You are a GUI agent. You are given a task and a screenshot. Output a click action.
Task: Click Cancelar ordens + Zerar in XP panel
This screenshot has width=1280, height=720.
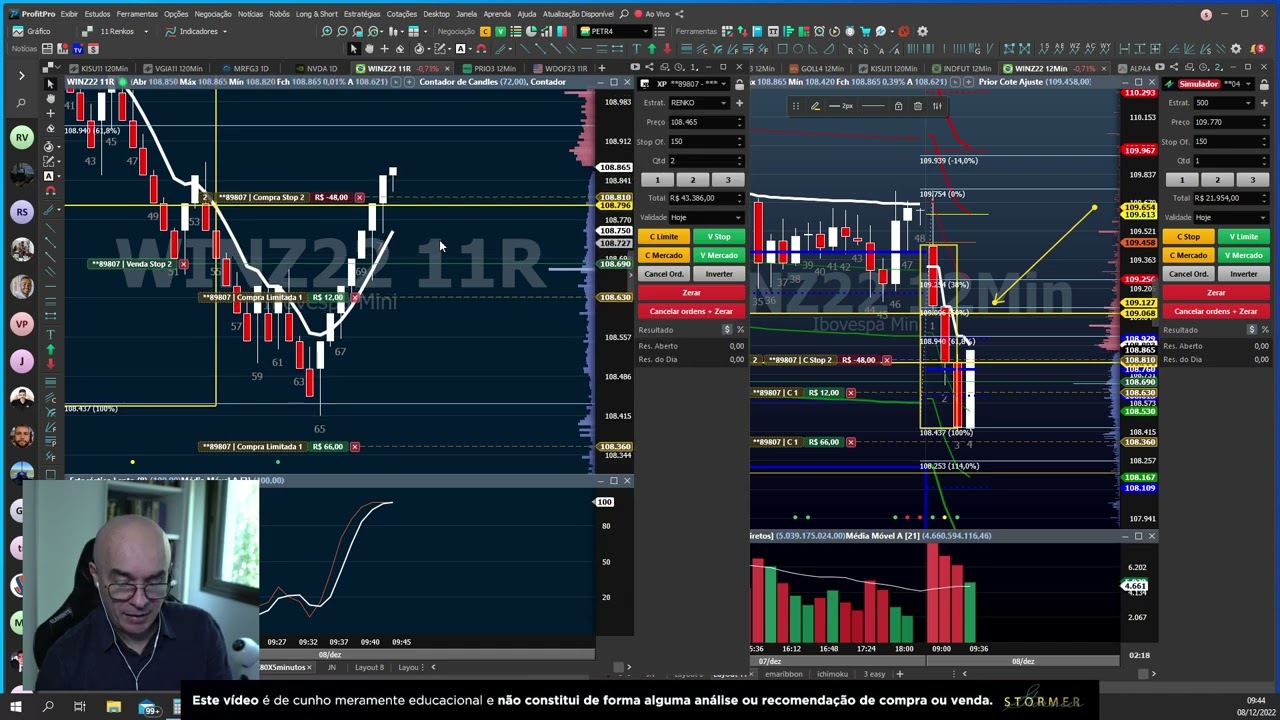click(x=691, y=311)
